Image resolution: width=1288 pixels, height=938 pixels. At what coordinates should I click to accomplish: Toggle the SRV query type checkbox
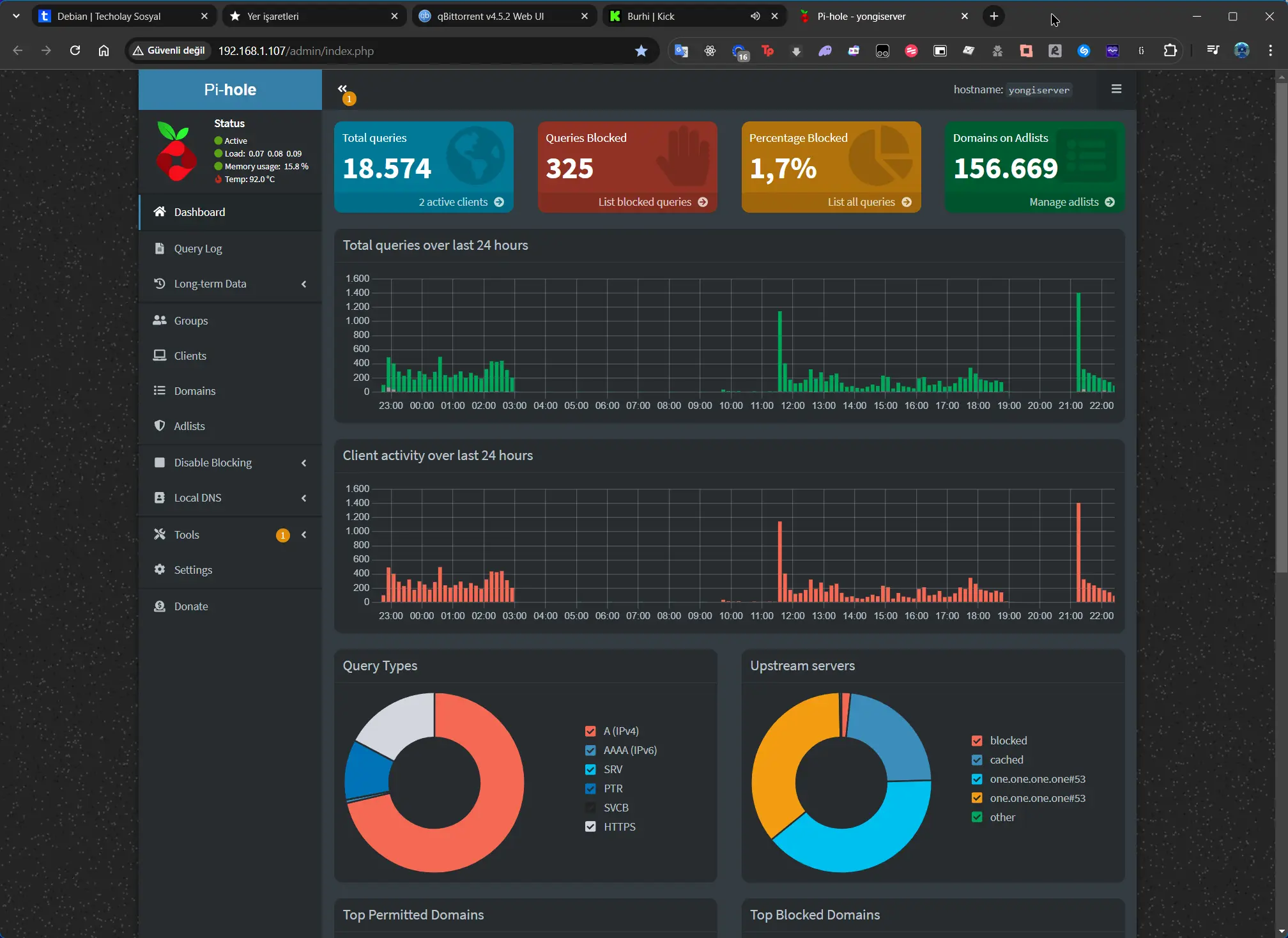(x=590, y=769)
